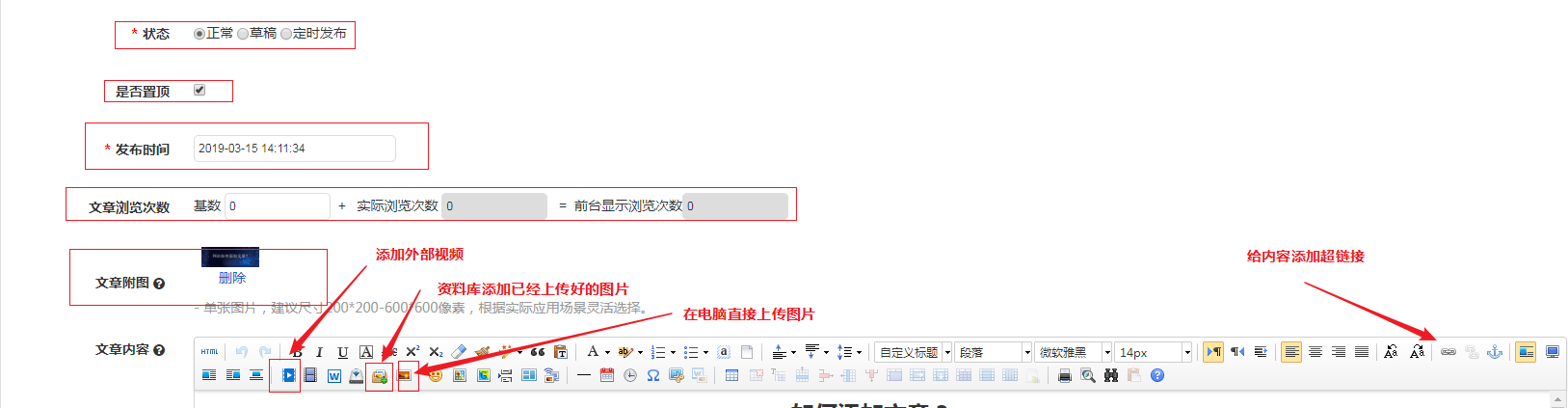Image resolution: width=1568 pixels, height=408 pixels.
Task: Open the 段落 paragraph format dropdown
Action: click(x=993, y=352)
